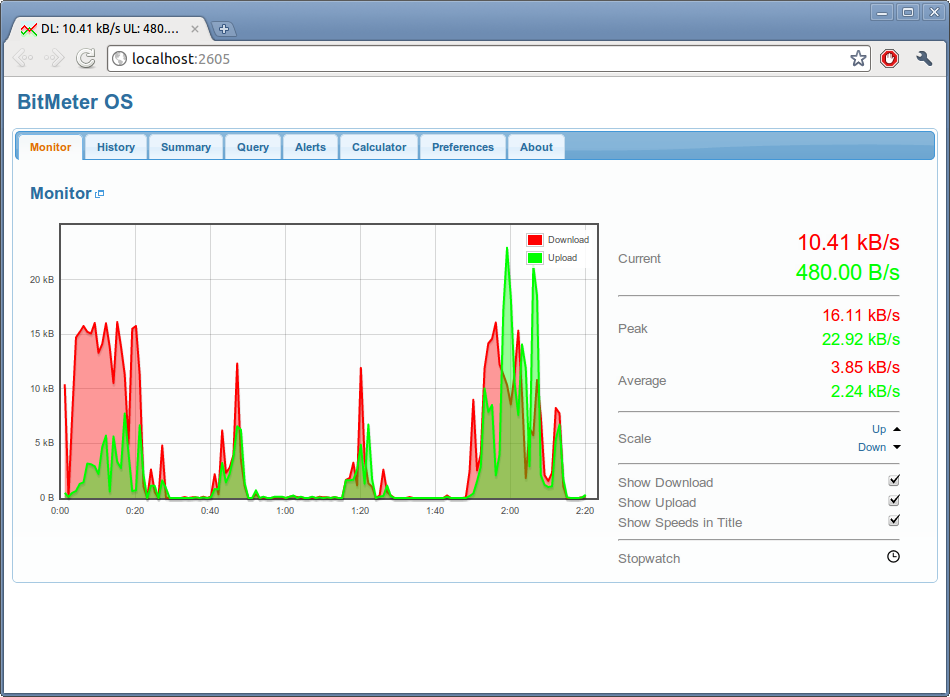
Task: Click the Scale Up link
Action: click(x=879, y=429)
